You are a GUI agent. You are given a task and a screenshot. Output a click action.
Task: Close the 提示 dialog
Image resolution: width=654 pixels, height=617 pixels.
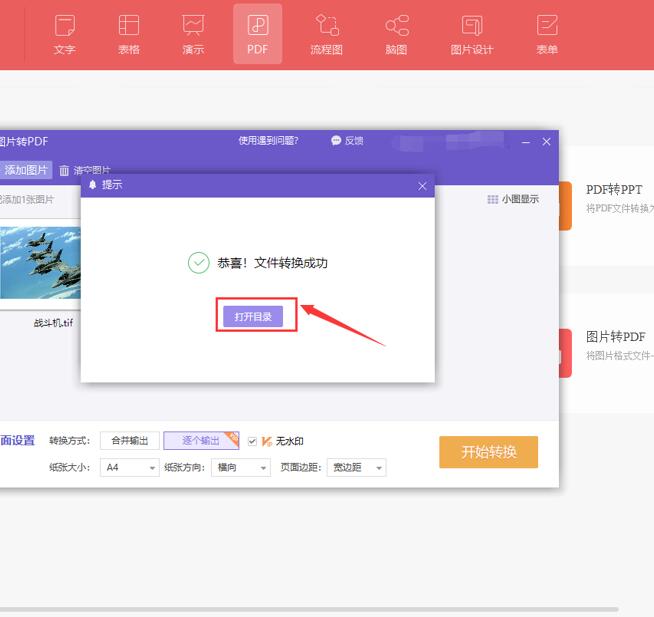pyautogui.click(x=422, y=186)
